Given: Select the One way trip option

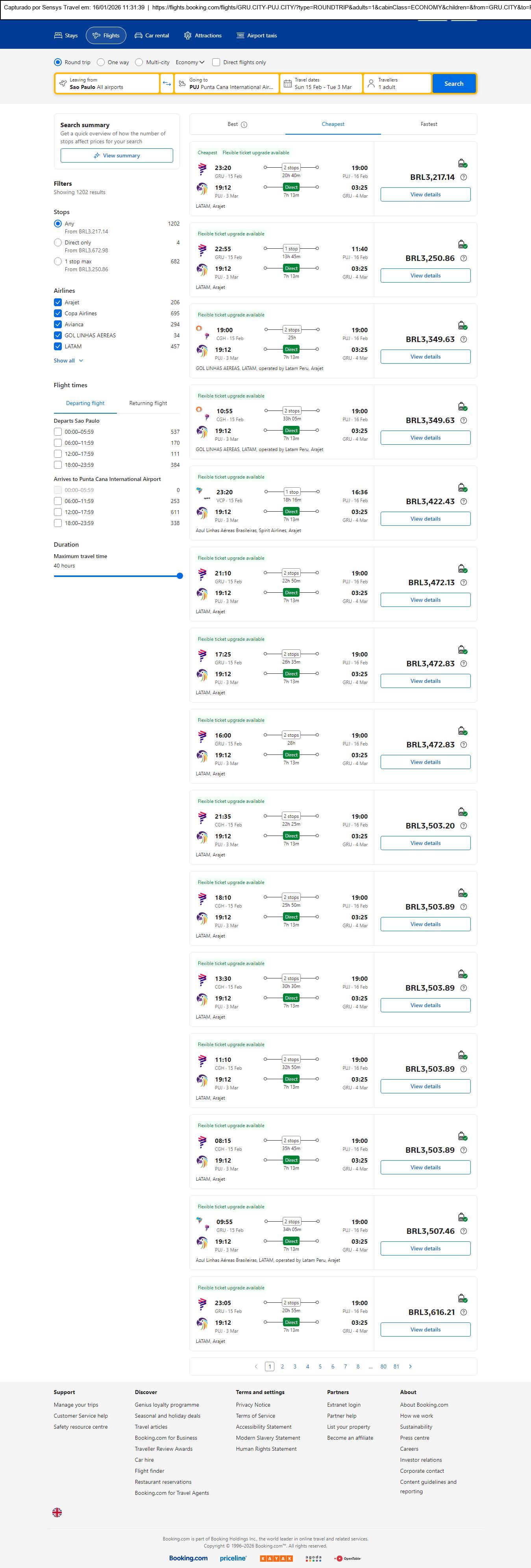Looking at the screenshot, I should coord(101,62).
